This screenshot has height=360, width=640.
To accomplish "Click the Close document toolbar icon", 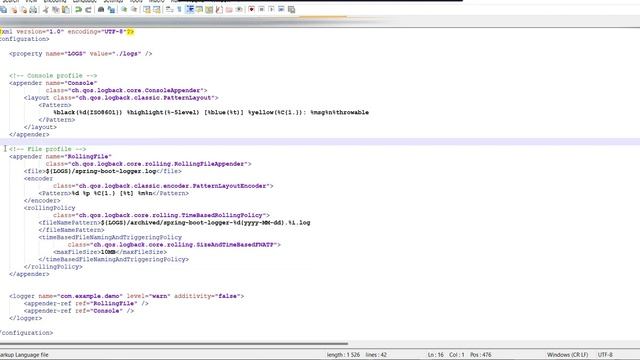I will tap(14, 9).
